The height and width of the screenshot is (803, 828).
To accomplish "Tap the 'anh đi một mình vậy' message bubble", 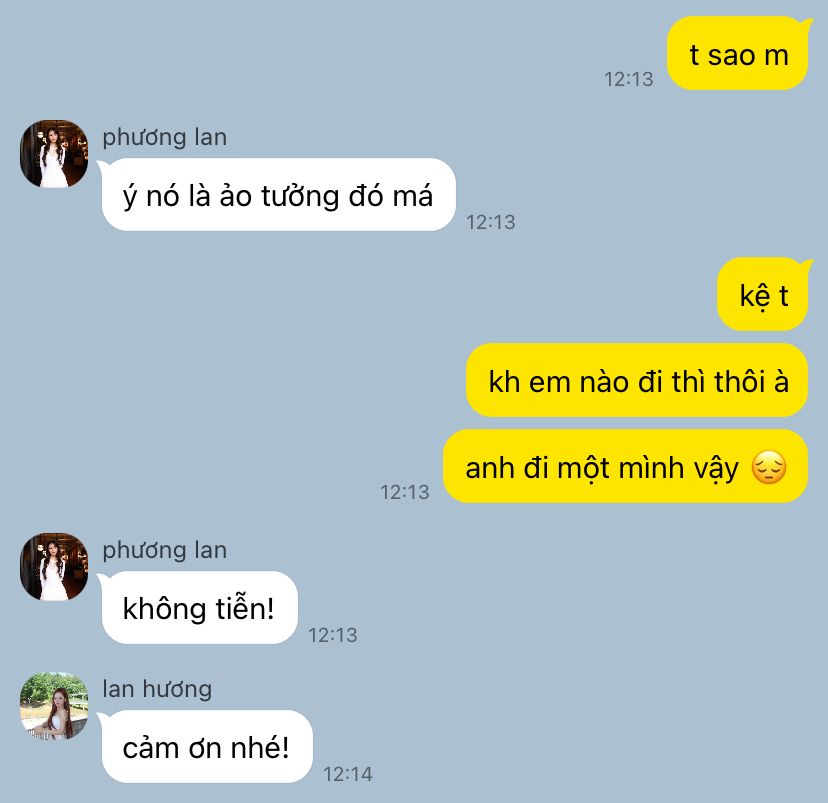I will pyautogui.click(x=626, y=466).
